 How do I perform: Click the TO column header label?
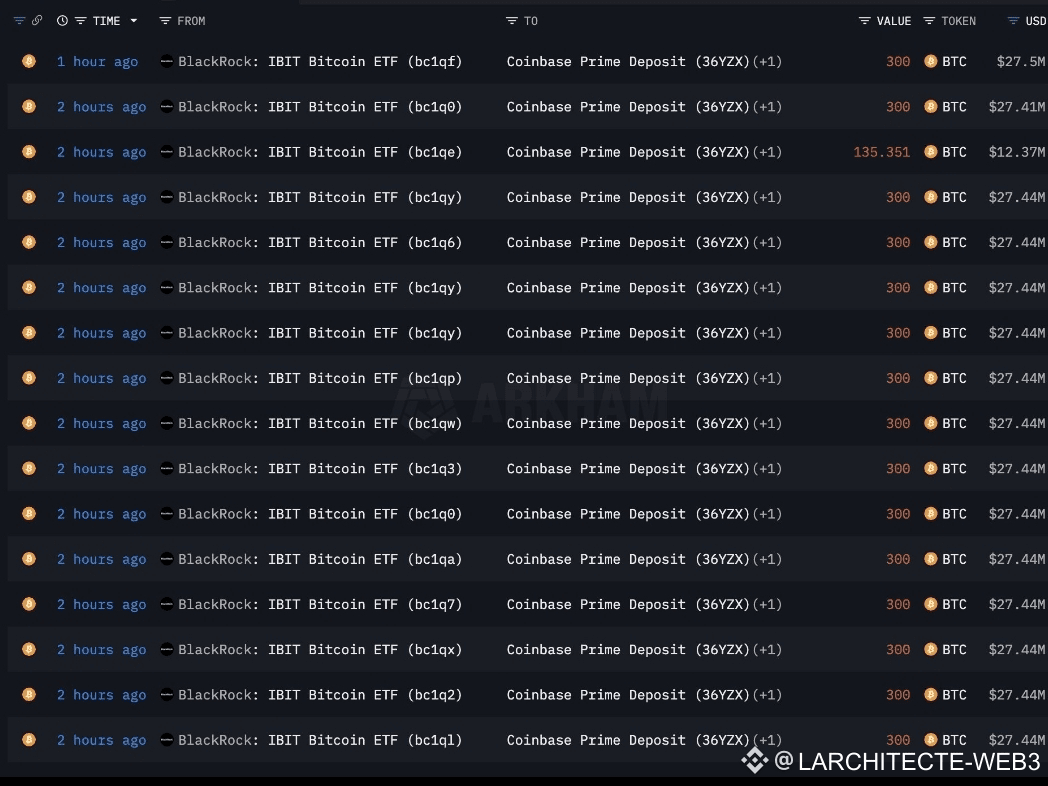tap(531, 21)
